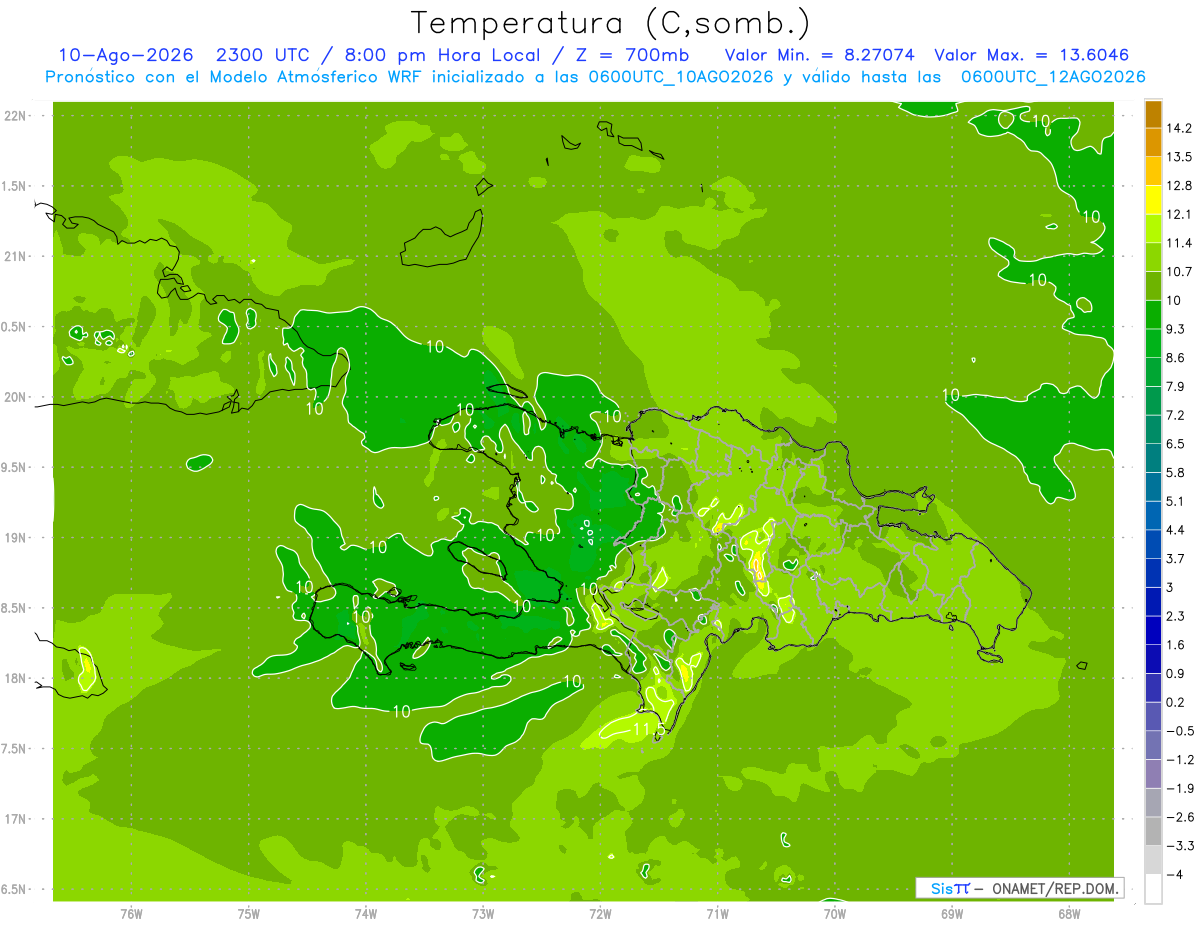Click the "18N" latitude axis label
Image resolution: width=1200 pixels, height=927 pixels.
15,678
